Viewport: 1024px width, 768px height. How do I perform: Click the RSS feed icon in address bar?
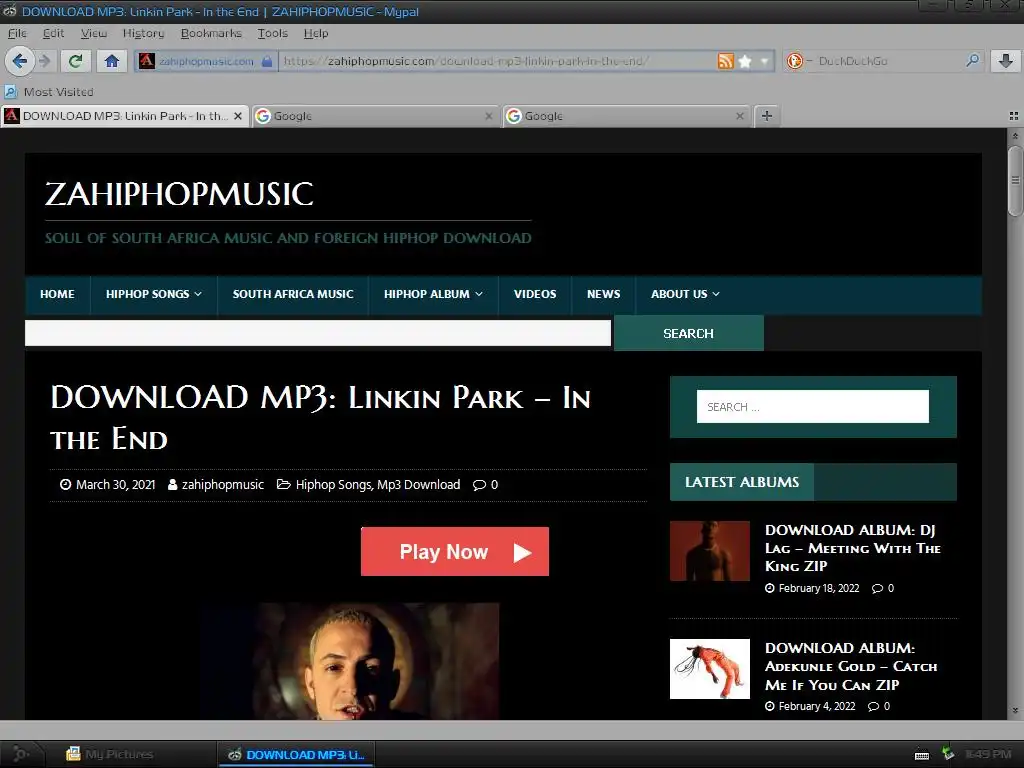click(x=726, y=61)
